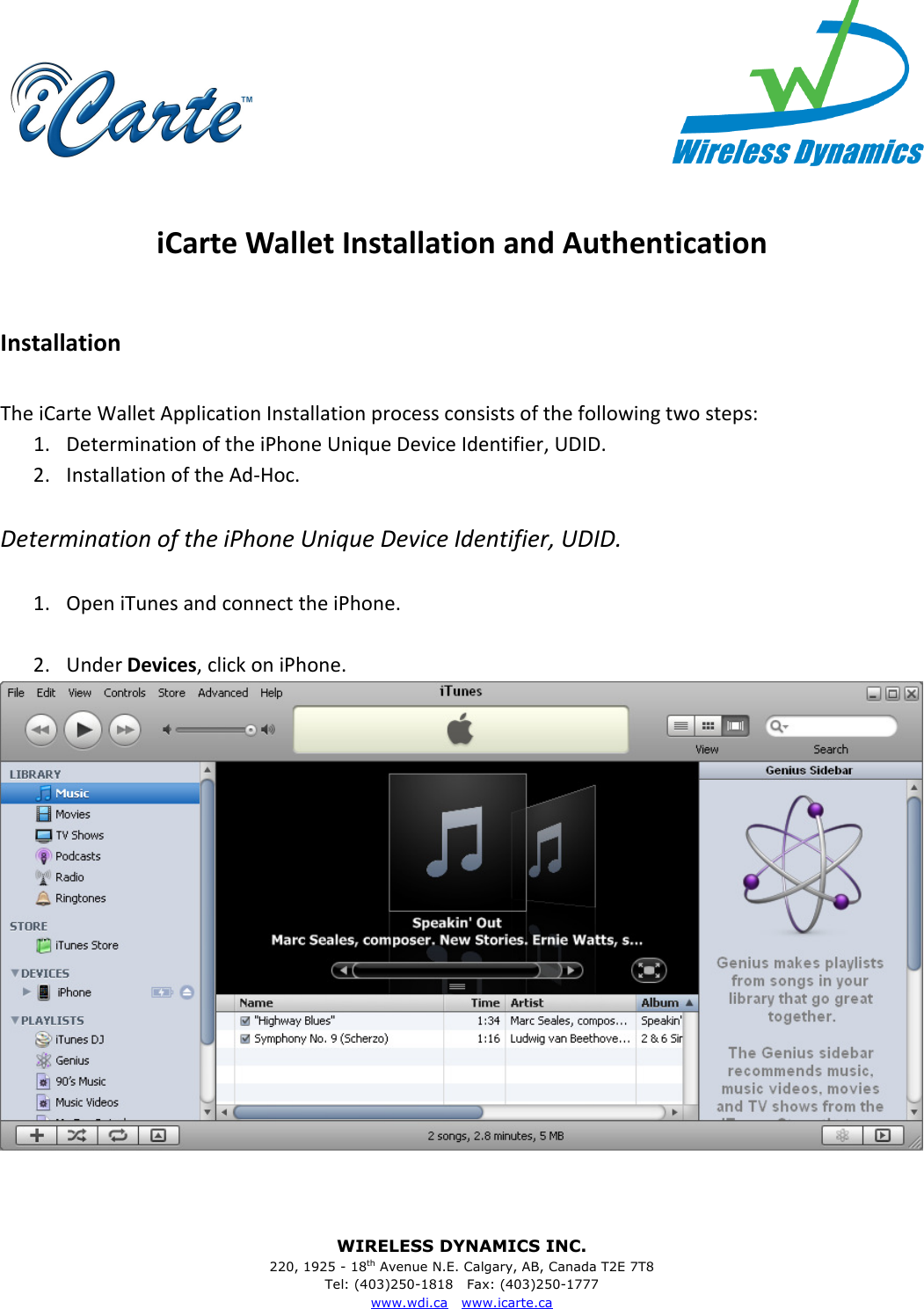Create a new playlist with plus button

37,1135
